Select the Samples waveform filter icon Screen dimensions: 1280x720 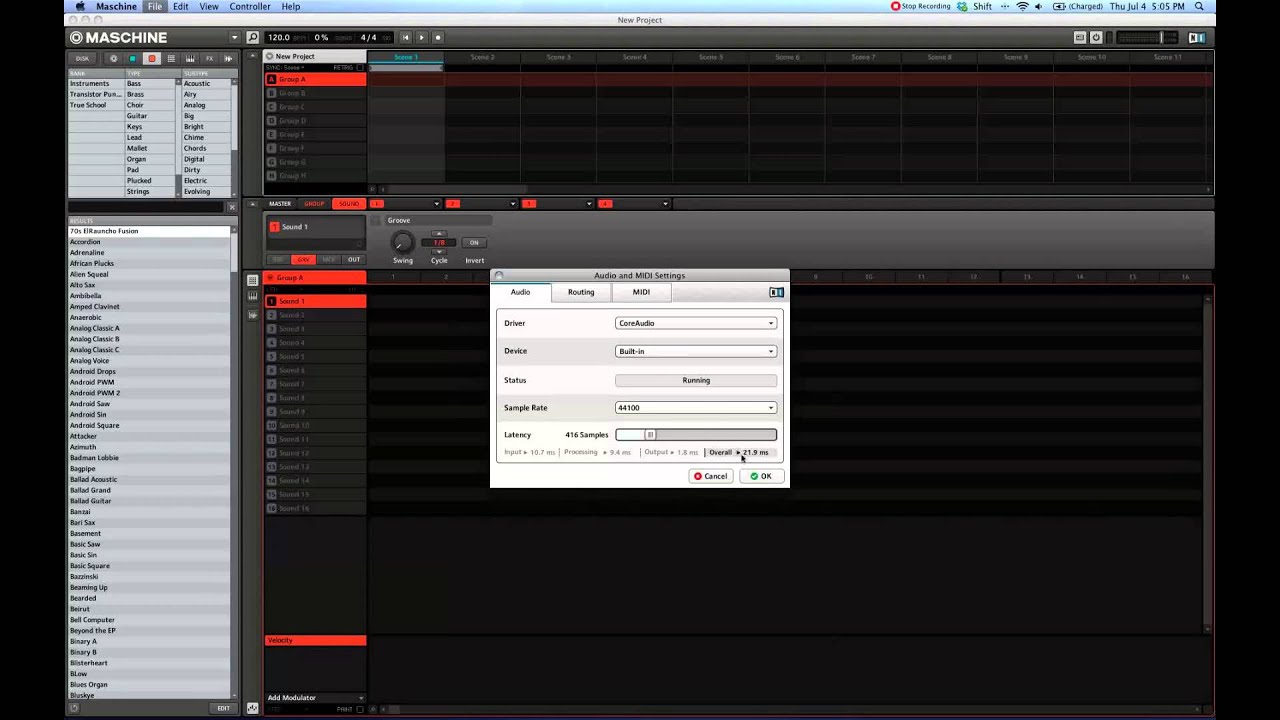click(x=228, y=59)
